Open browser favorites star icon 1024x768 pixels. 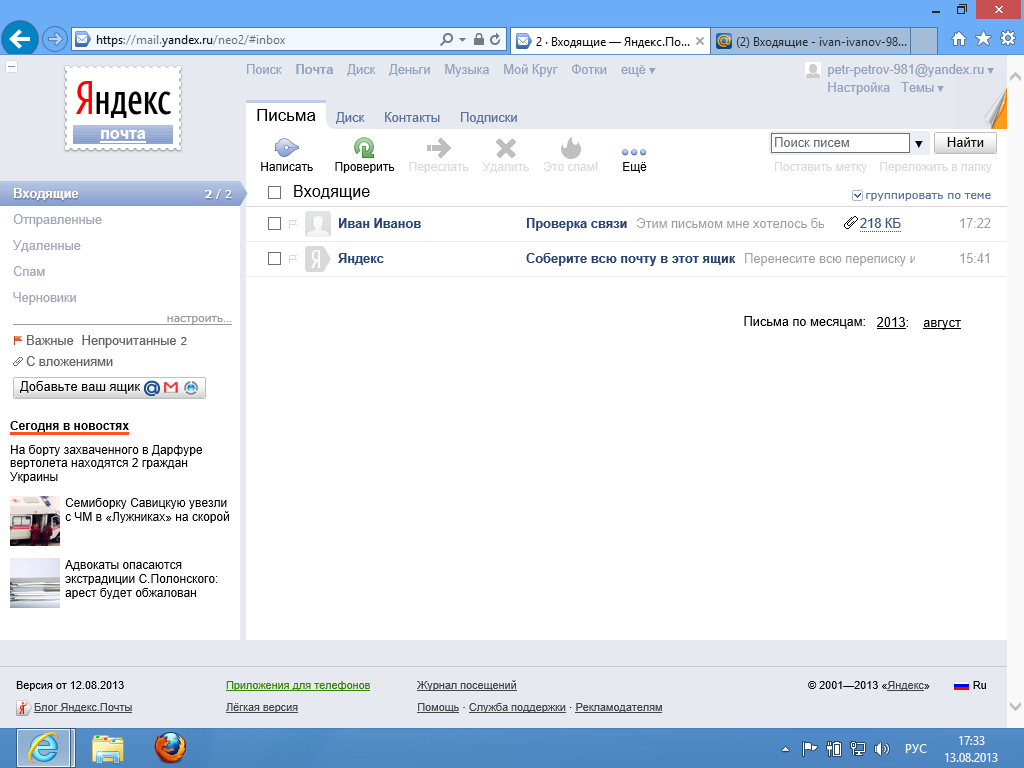[x=983, y=39]
